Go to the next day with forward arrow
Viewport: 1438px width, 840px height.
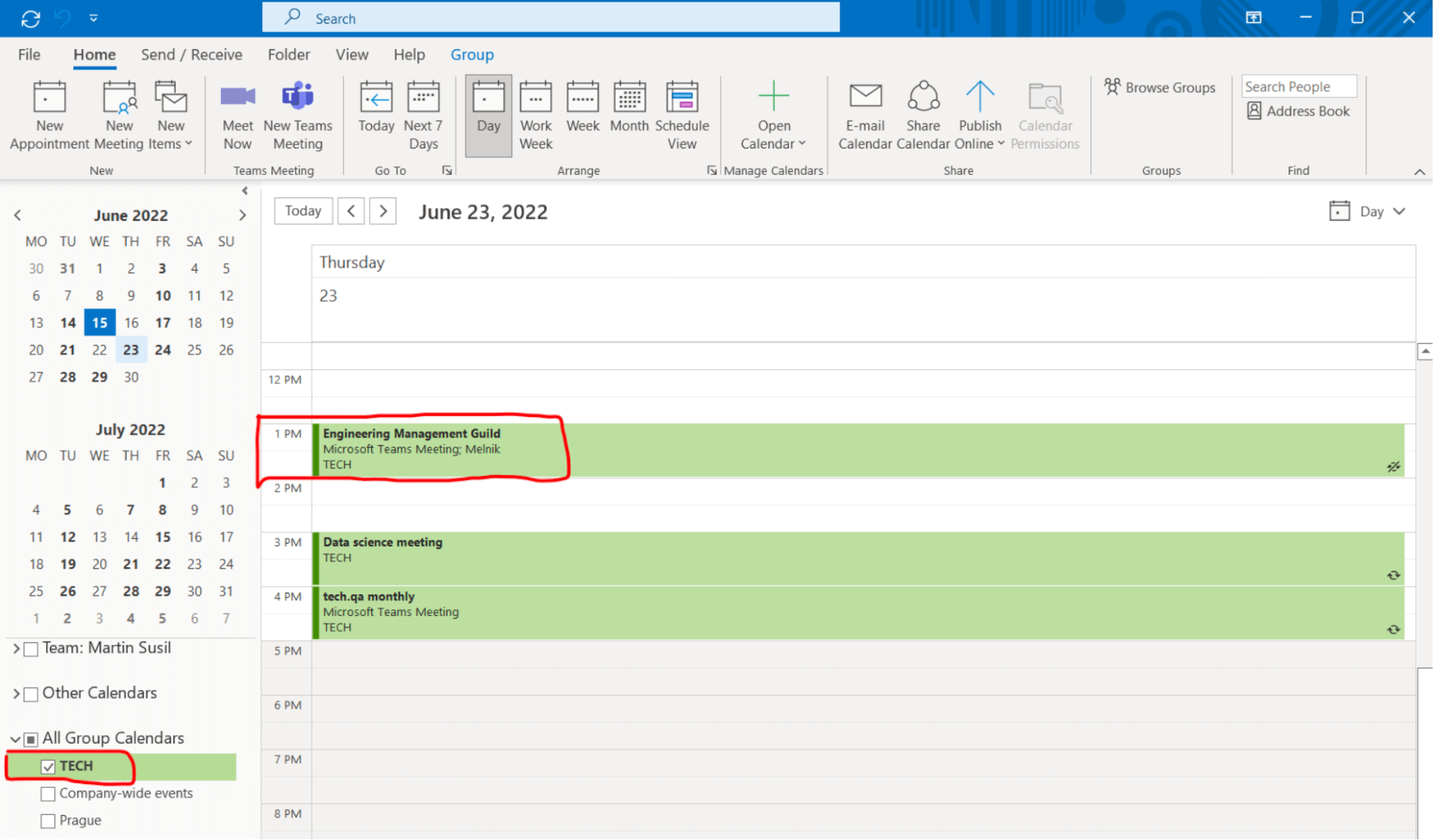383,211
